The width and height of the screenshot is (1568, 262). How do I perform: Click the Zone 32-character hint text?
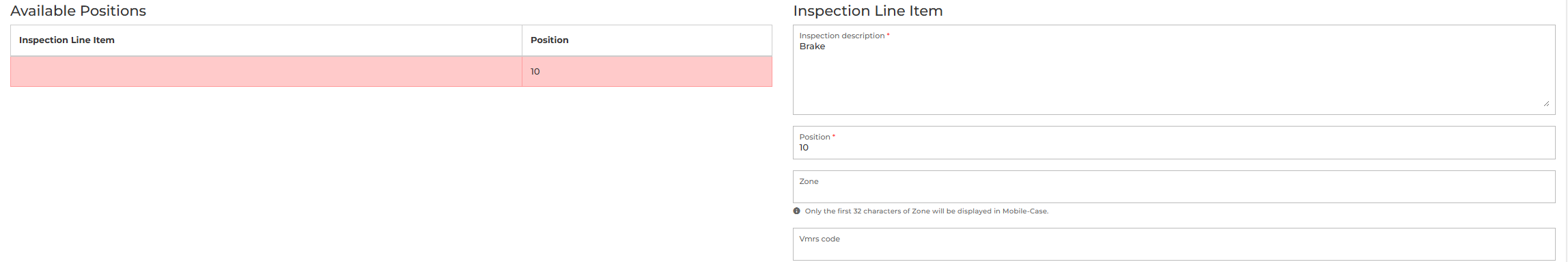(926, 211)
